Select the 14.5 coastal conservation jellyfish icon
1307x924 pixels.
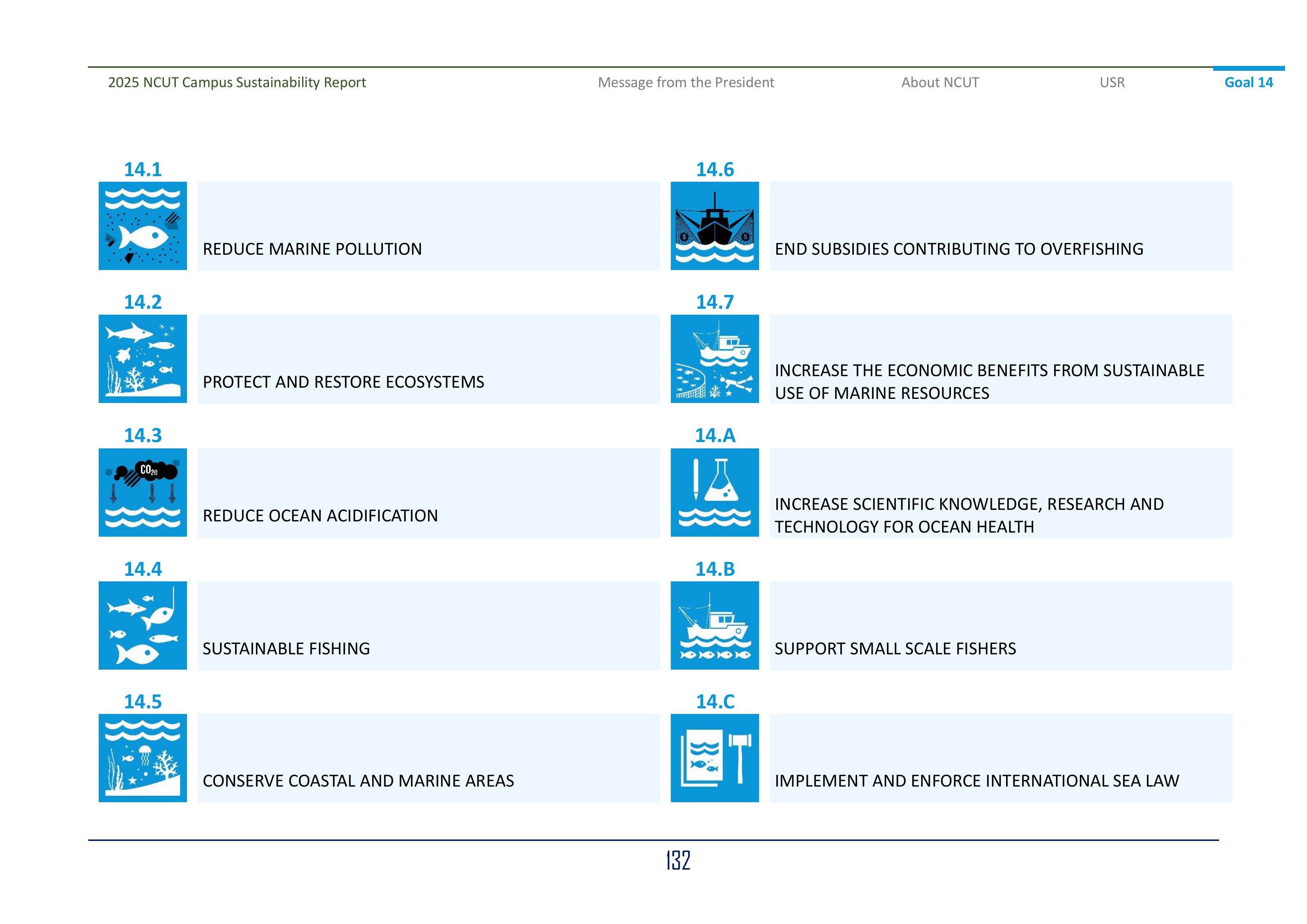(143, 757)
